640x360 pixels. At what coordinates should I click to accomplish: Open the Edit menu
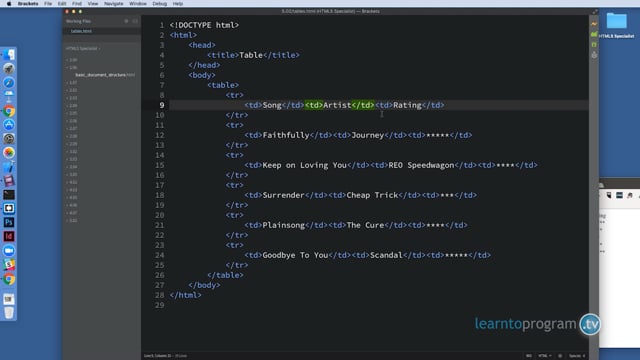point(62,4)
